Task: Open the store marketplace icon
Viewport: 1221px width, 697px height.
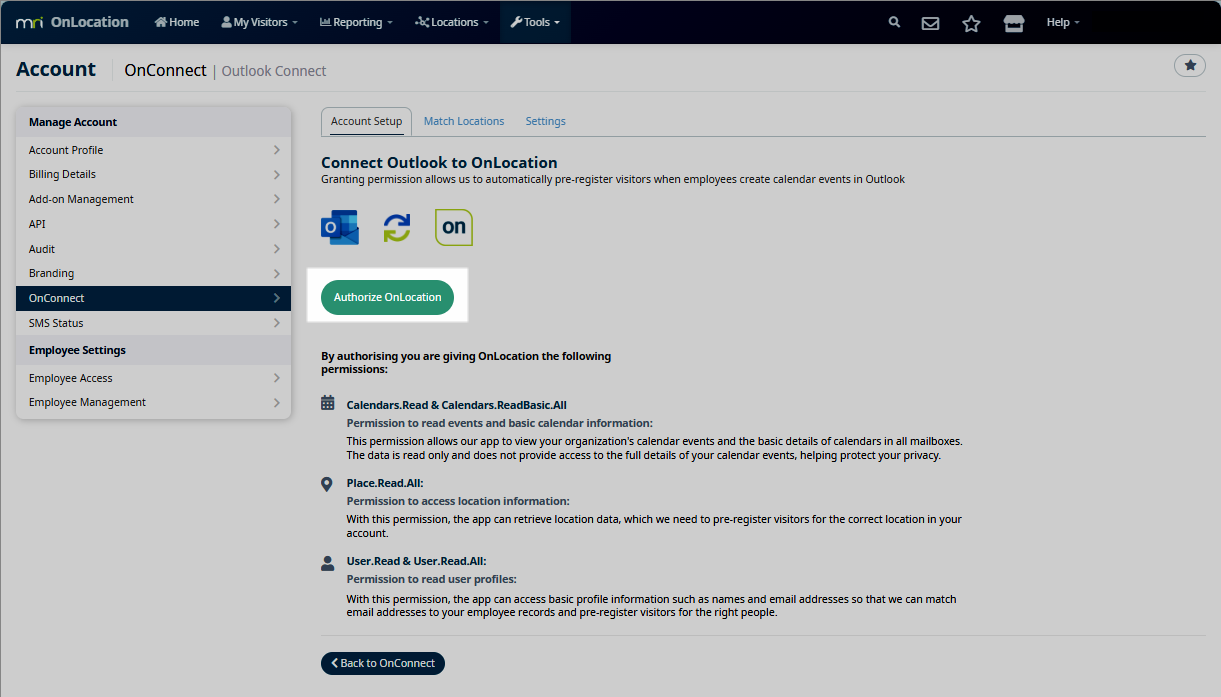Action: [1014, 23]
